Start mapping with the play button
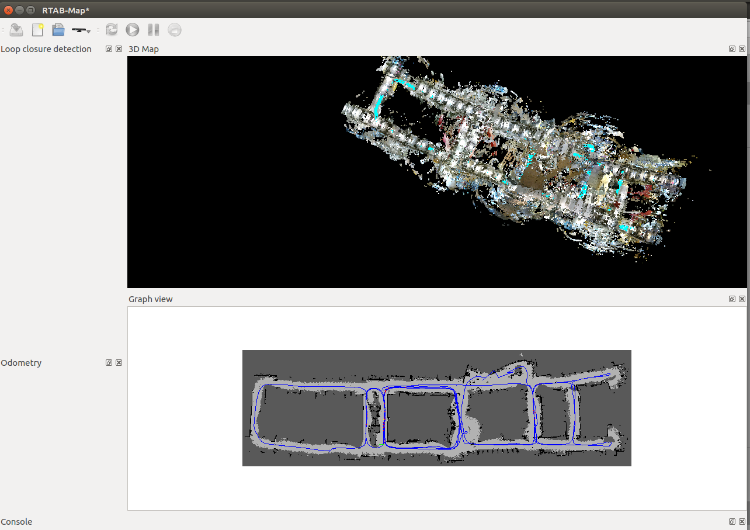The image size is (750, 530). coord(132,30)
